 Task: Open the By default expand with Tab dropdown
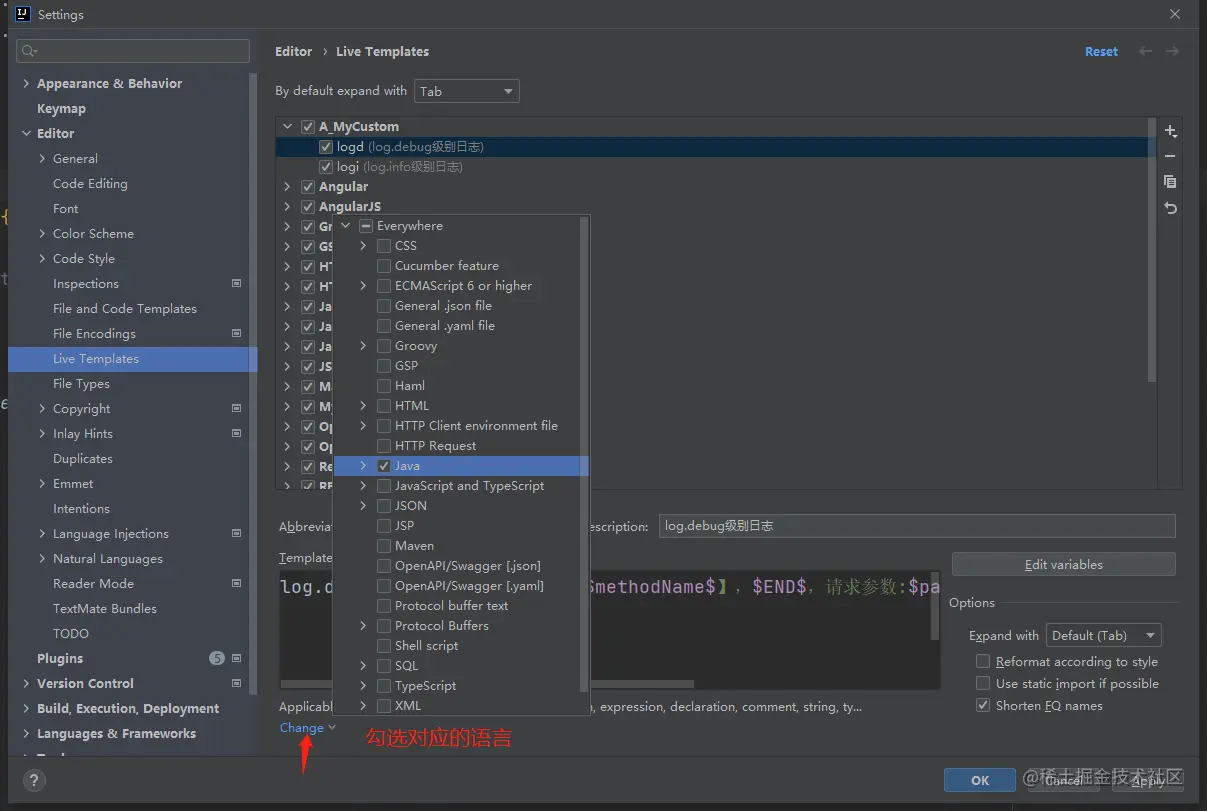(x=467, y=91)
